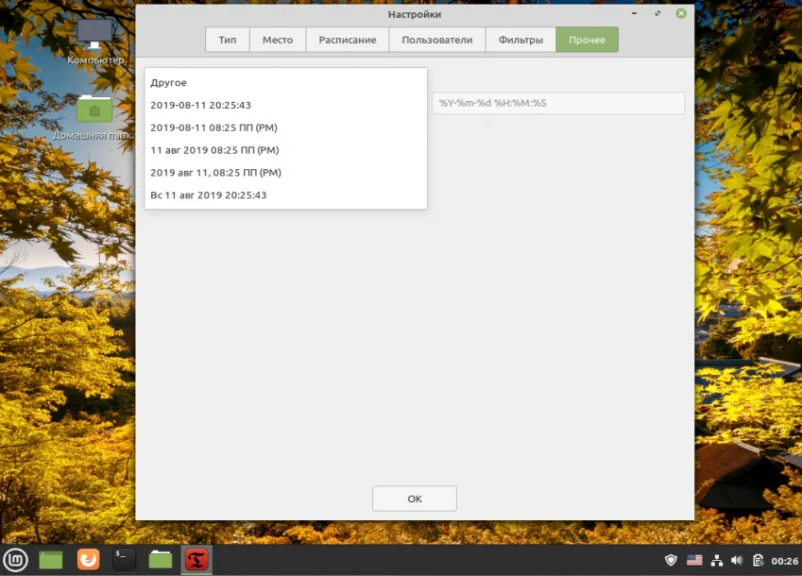Open the update manager shield tray icon
The image size is (802, 576).
671,561
